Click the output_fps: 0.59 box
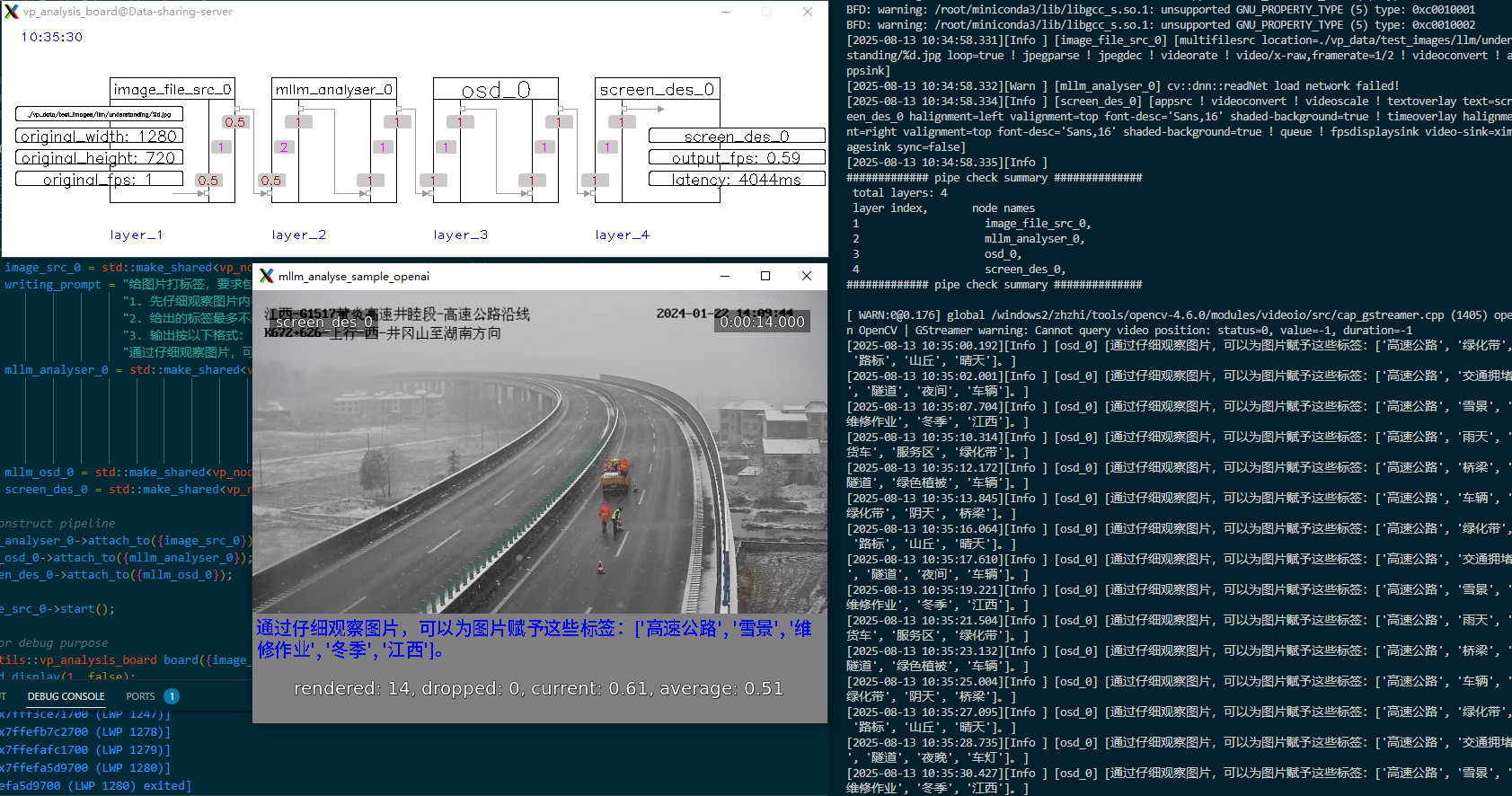1512x796 pixels. [737, 157]
